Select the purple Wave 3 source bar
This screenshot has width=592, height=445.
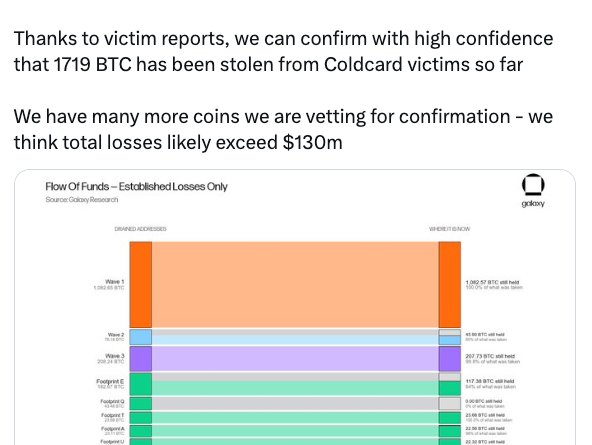tap(141, 359)
